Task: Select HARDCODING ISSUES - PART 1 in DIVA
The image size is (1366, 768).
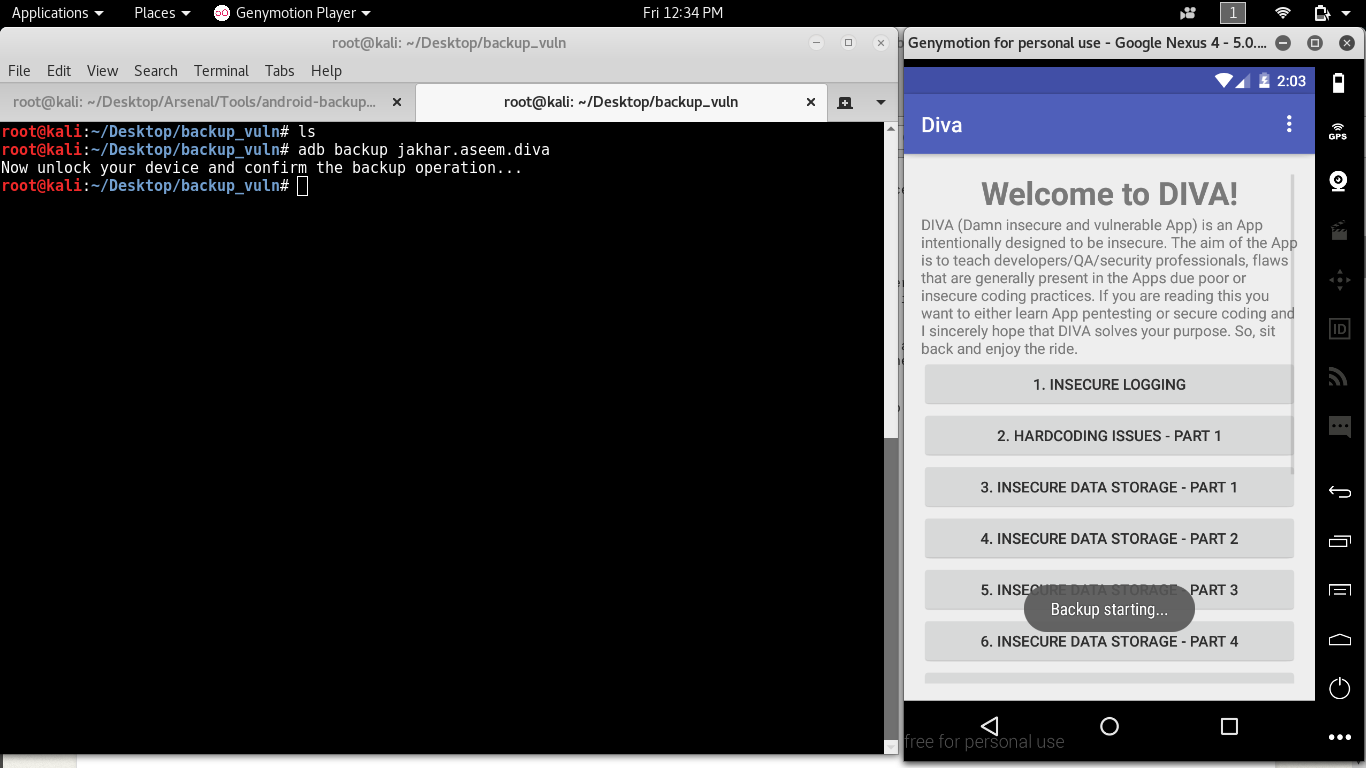Action: click(x=1109, y=436)
